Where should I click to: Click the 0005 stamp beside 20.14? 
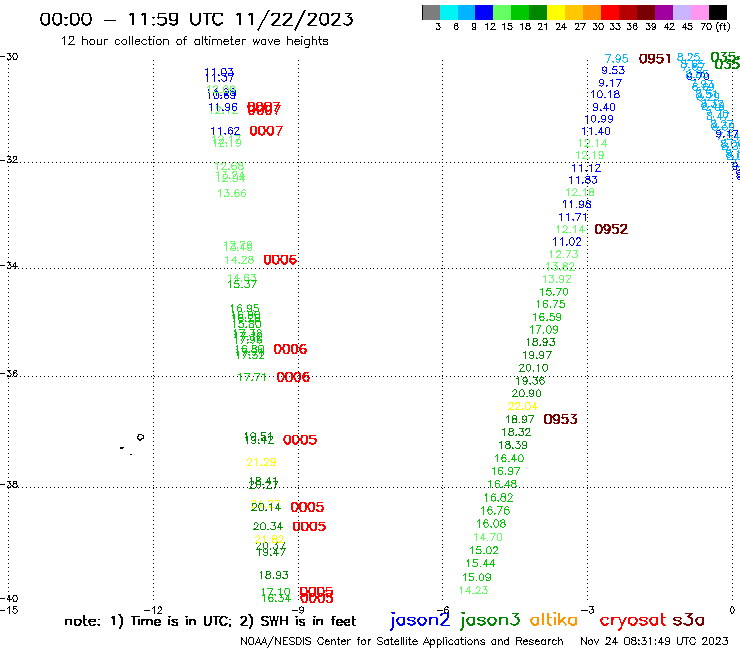307,507
